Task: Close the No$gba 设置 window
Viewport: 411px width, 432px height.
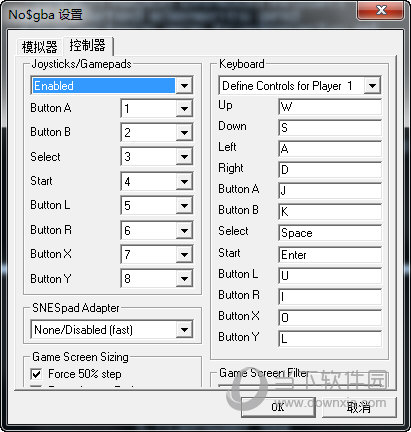Action: (381, 10)
